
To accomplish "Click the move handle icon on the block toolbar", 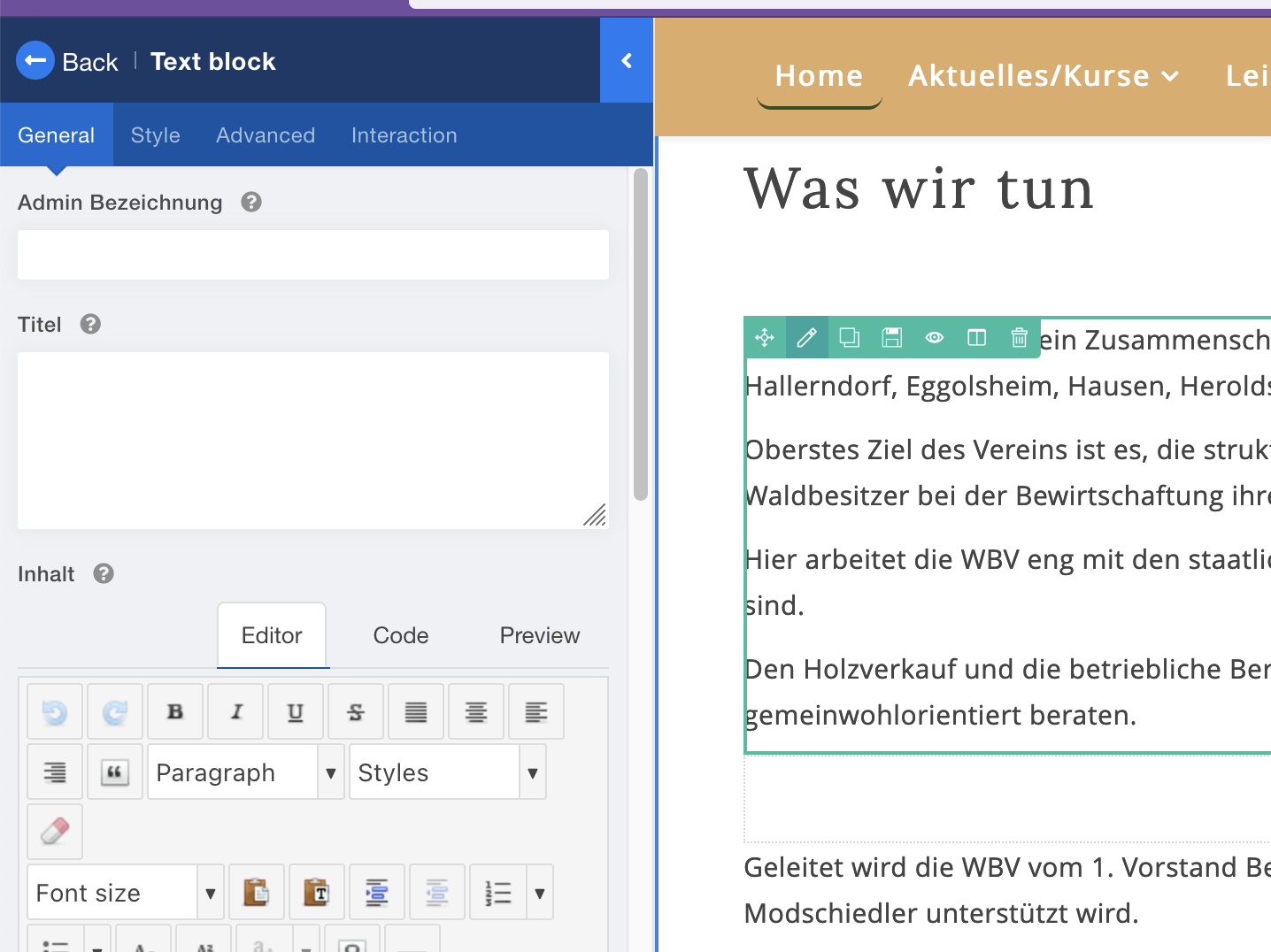I will pyautogui.click(x=765, y=338).
